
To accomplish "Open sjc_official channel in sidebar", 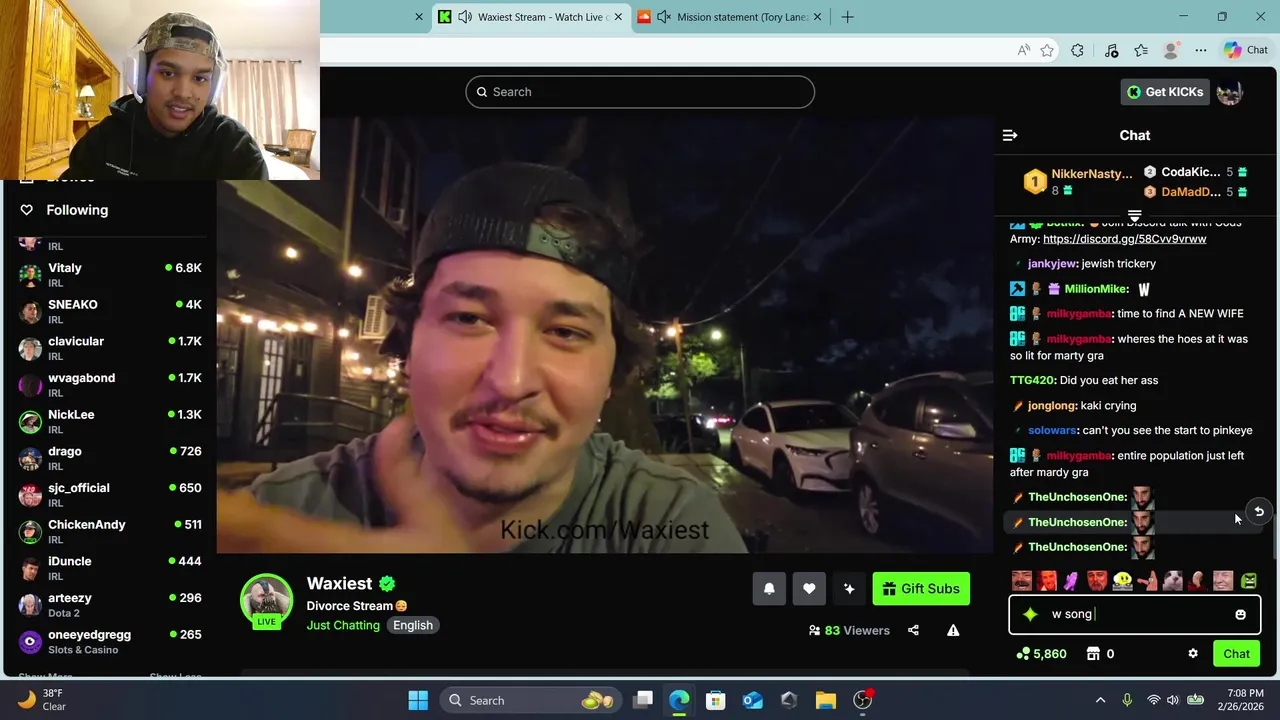I will tap(110, 495).
